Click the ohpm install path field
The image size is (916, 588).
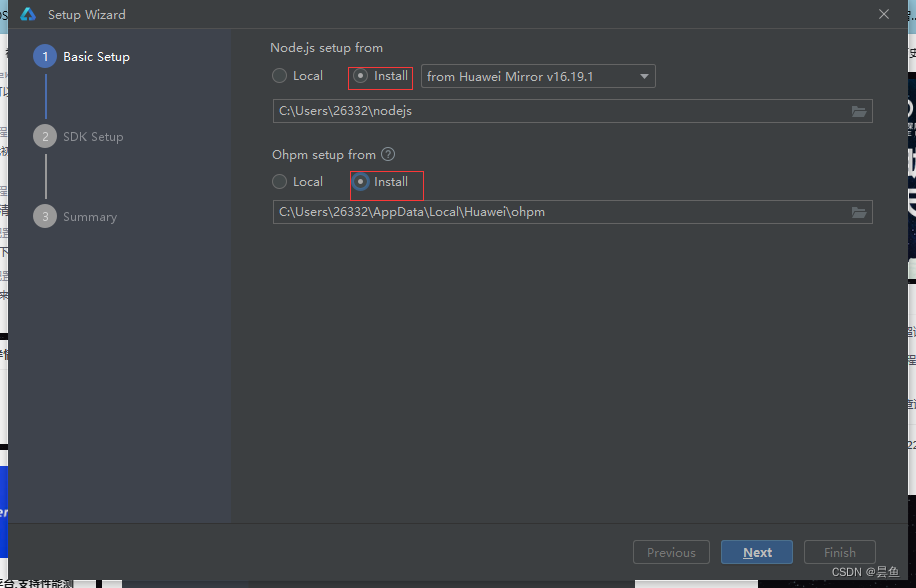pyautogui.click(x=572, y=212)
